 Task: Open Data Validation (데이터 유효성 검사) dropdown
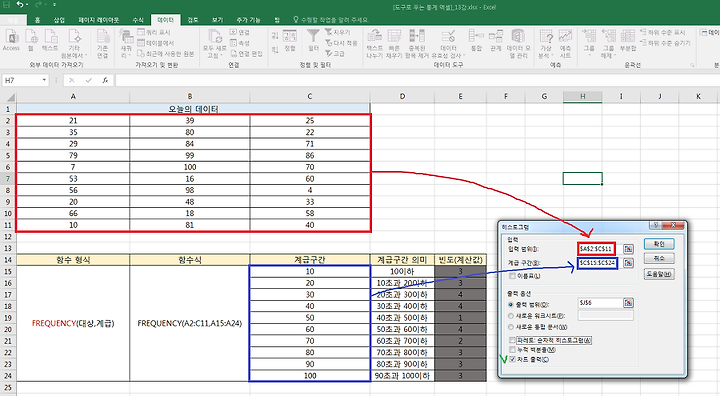point(449,44)
